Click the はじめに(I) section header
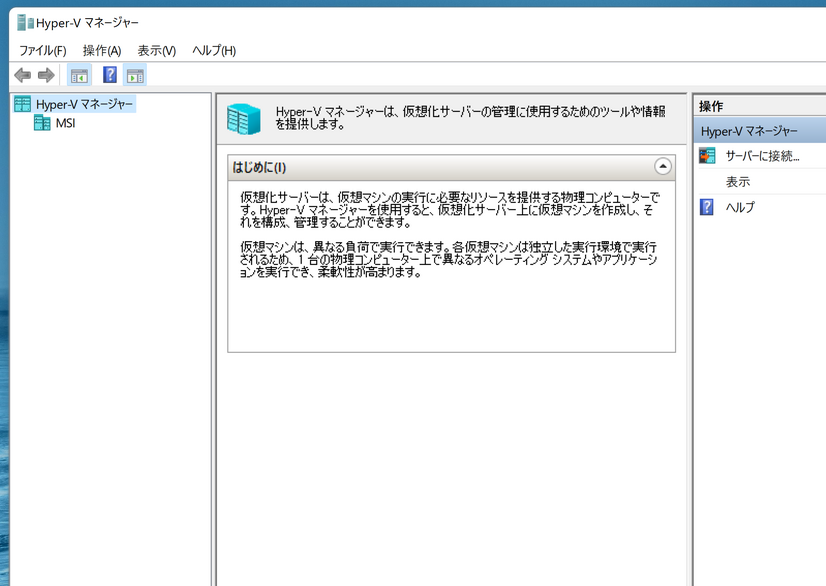 tap(451, 168)
